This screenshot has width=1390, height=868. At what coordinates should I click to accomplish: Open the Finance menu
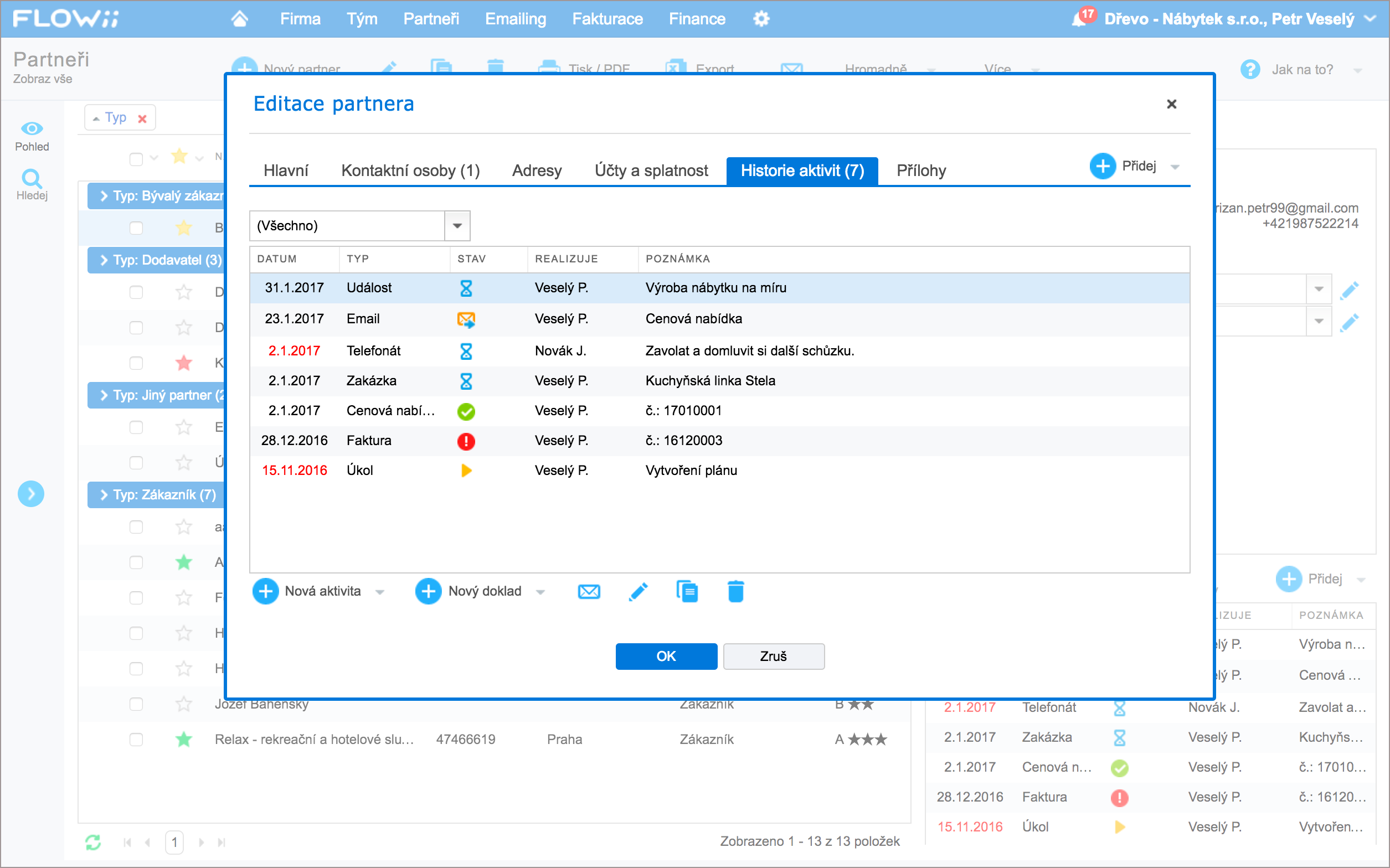tap(697, 19)
